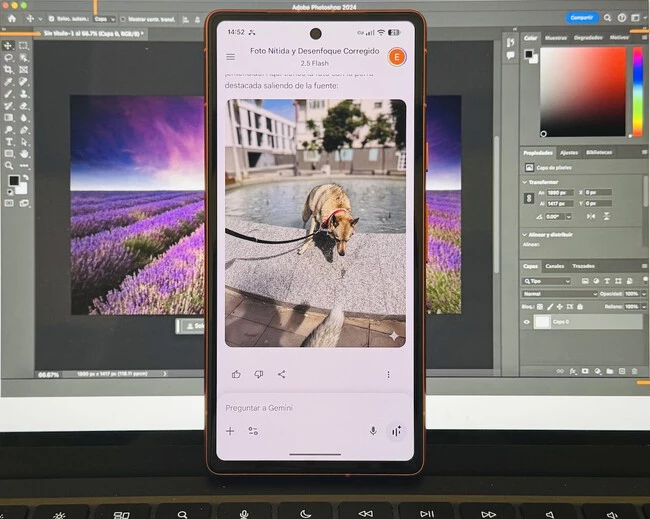This screenshot has width=650, height=519.
Task: Tap the plus icon to add attachment
Action: (x=230, y=431)
